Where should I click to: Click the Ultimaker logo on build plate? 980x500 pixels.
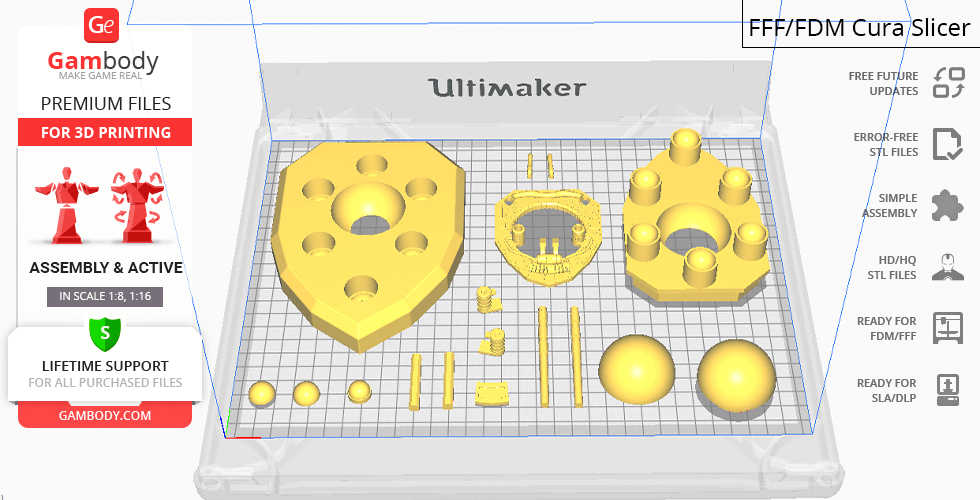click(x=507, y=88)
